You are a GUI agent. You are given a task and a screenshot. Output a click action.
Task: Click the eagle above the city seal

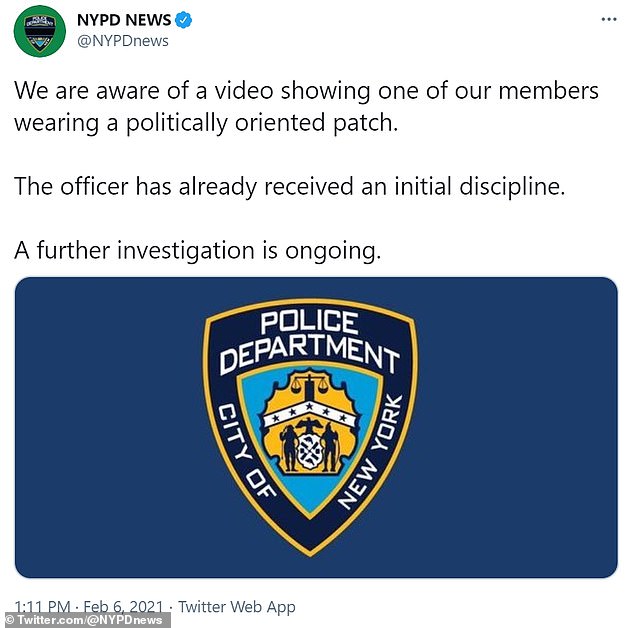click(310, 425)
